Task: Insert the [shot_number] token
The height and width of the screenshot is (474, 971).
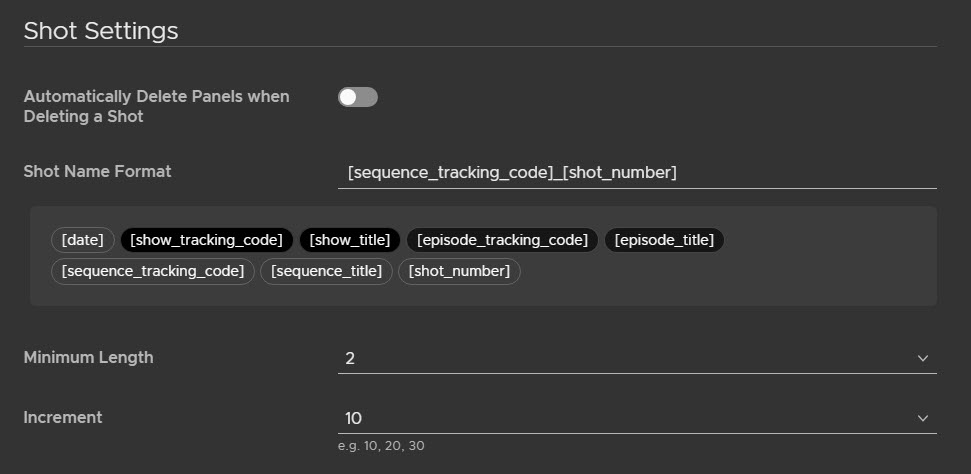Action: (459, 271)
